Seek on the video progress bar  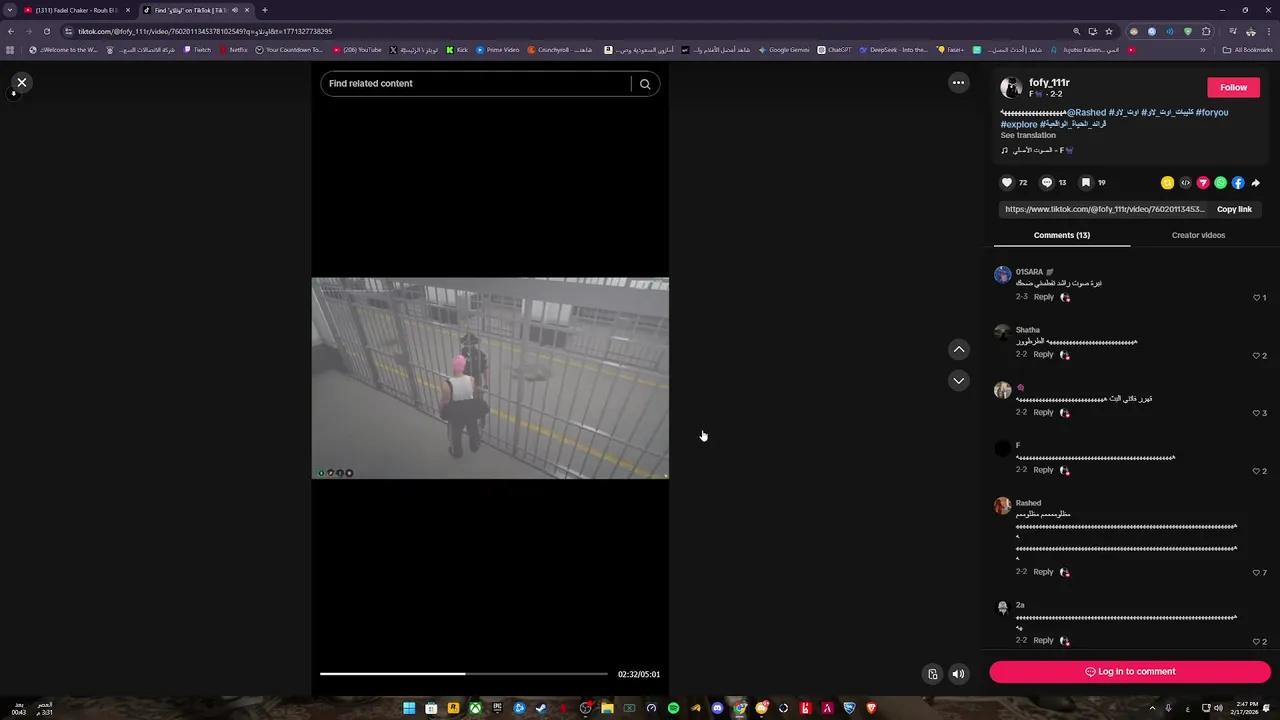tap(463, 674)
